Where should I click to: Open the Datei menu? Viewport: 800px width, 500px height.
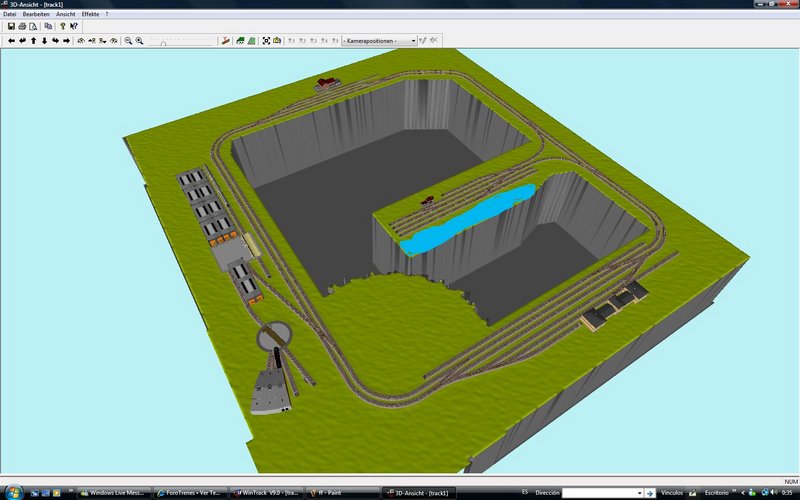(x=10, y=14)
